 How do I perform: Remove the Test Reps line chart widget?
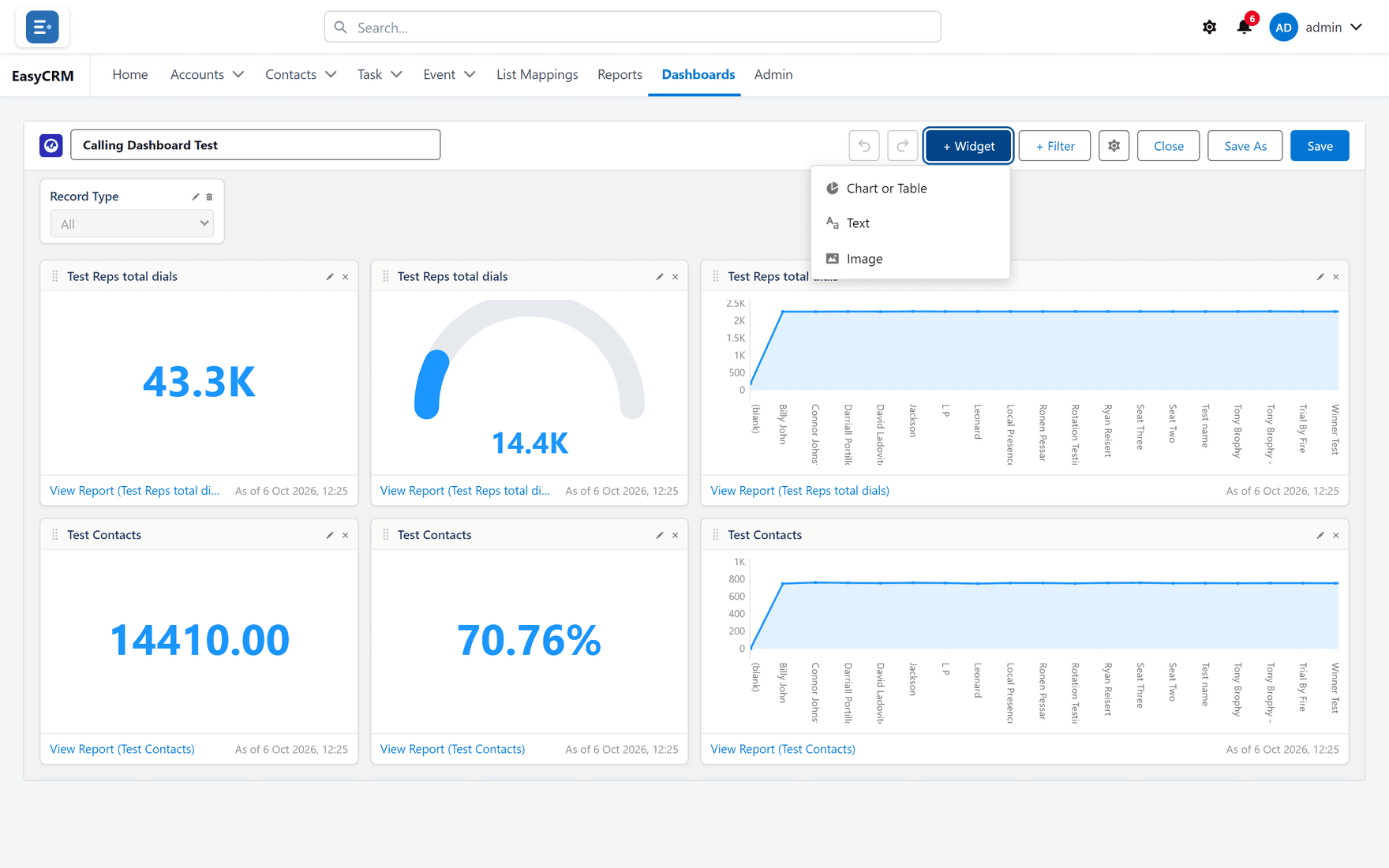[1336, 277]
